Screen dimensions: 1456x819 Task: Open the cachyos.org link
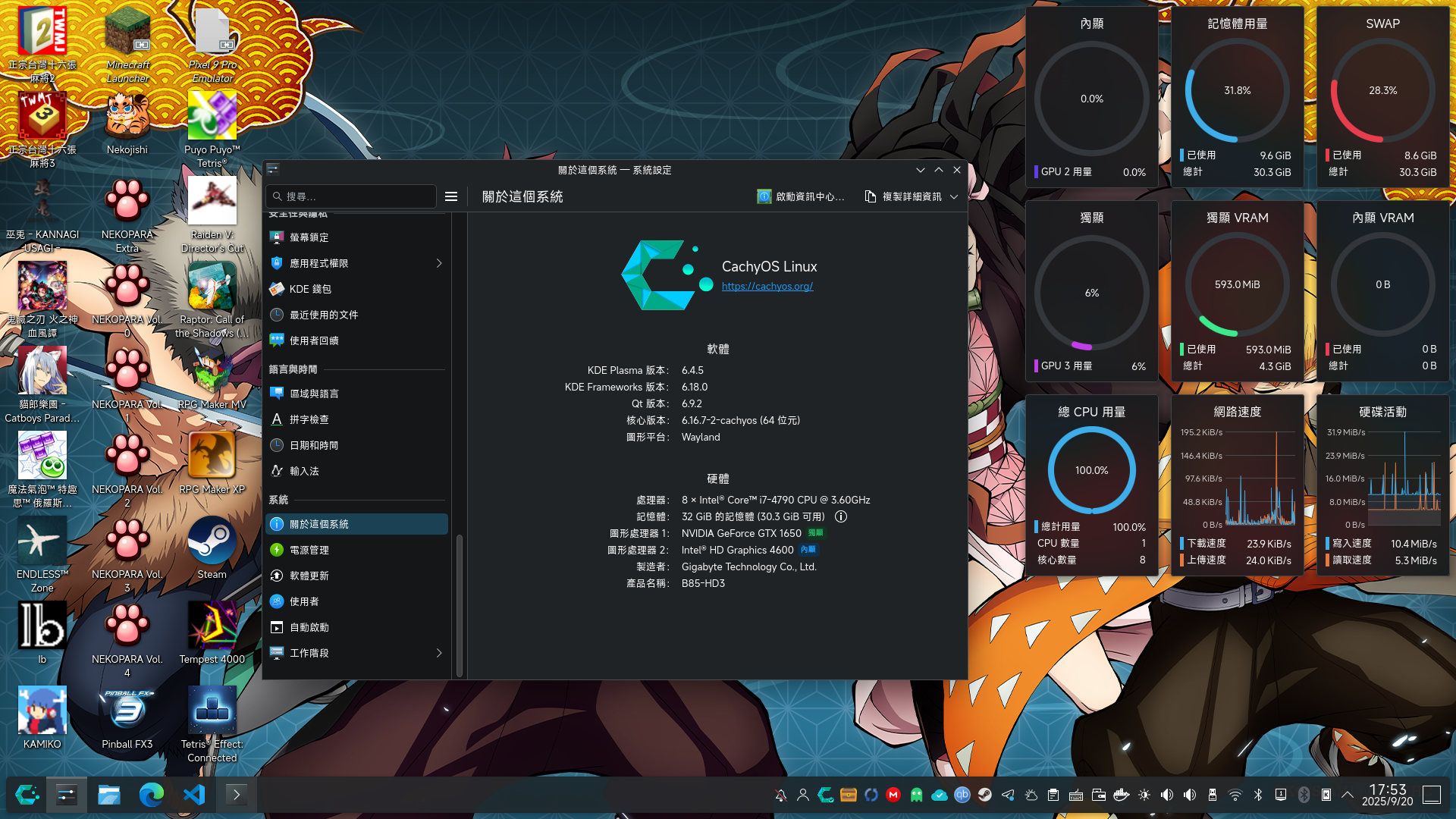(767, 286)
